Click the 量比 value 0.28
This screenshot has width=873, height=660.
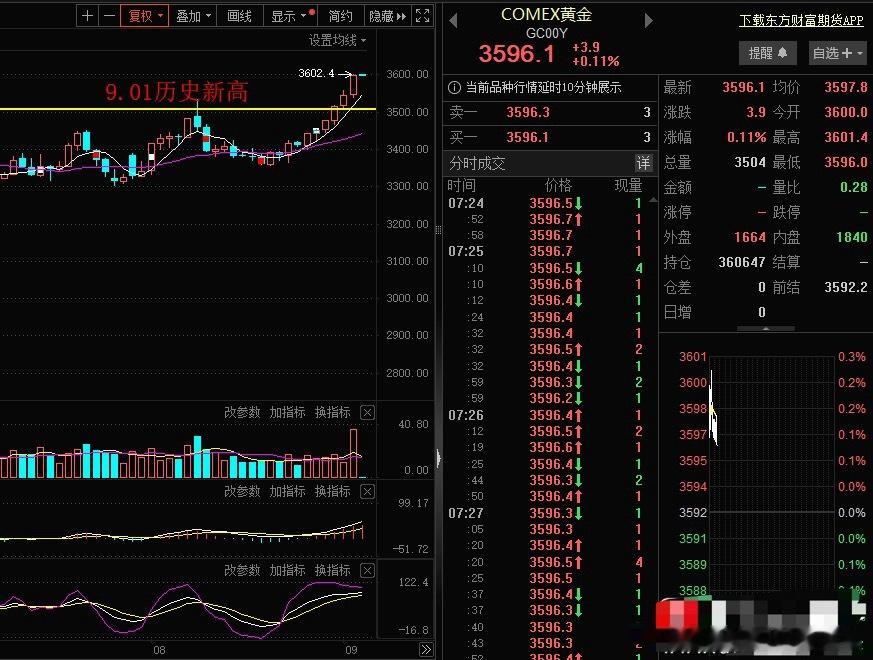pos(854,187)
